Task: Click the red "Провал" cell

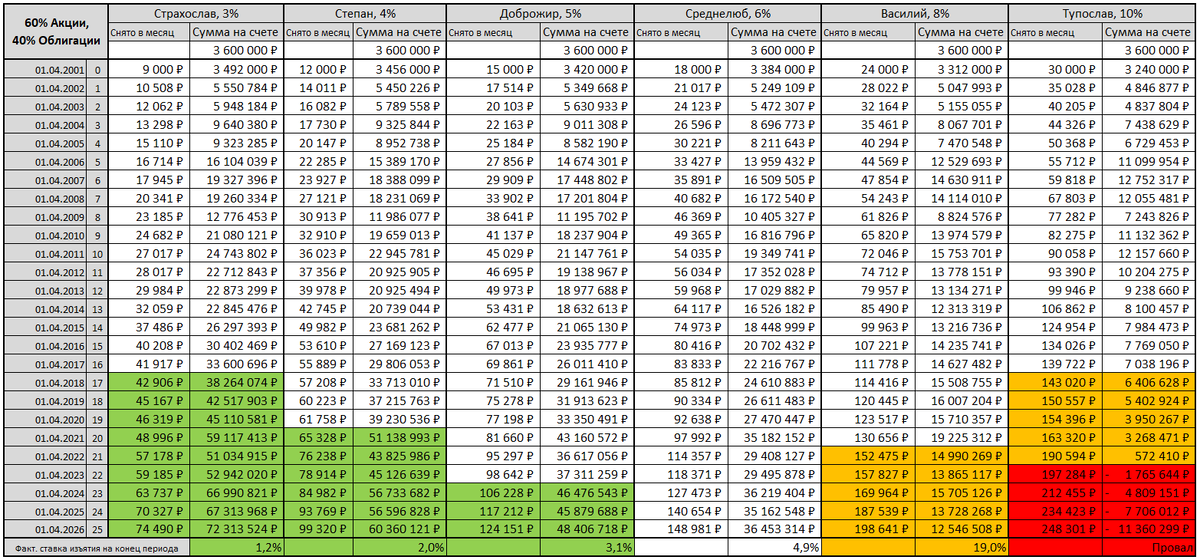Action: [1149, 548]
